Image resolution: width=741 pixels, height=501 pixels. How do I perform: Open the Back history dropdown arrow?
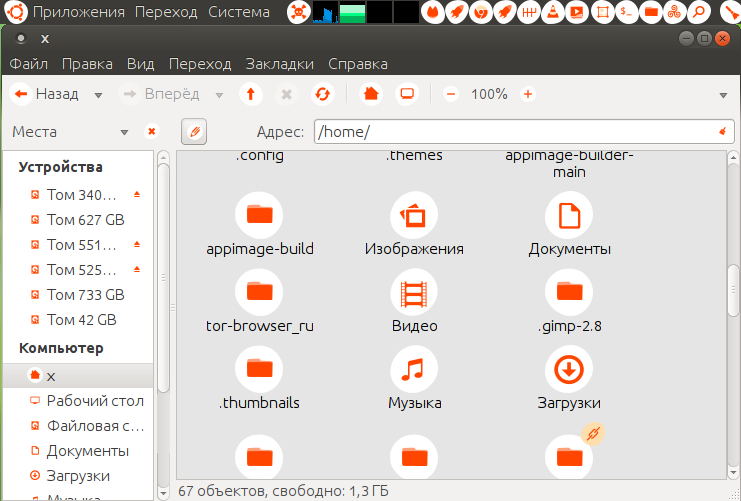click(x=98, y=95)
